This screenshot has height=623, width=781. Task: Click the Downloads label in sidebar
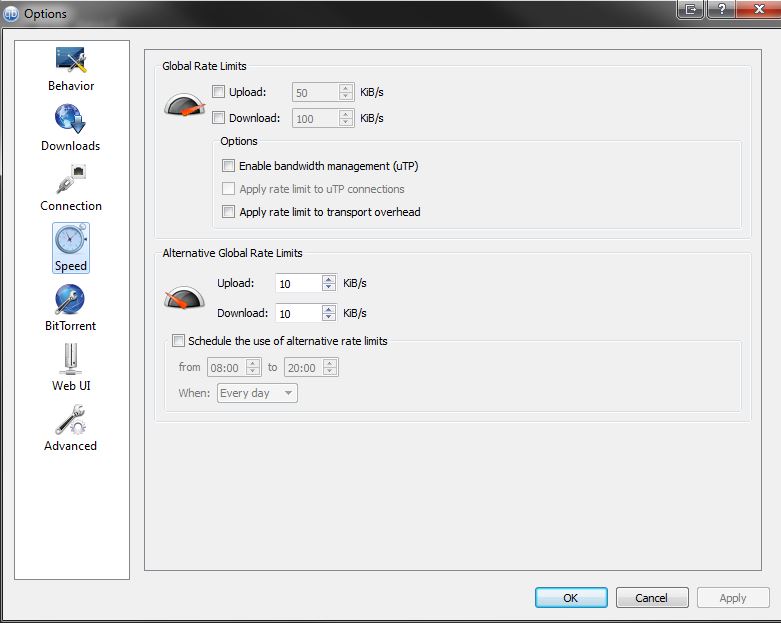[71, 146]
